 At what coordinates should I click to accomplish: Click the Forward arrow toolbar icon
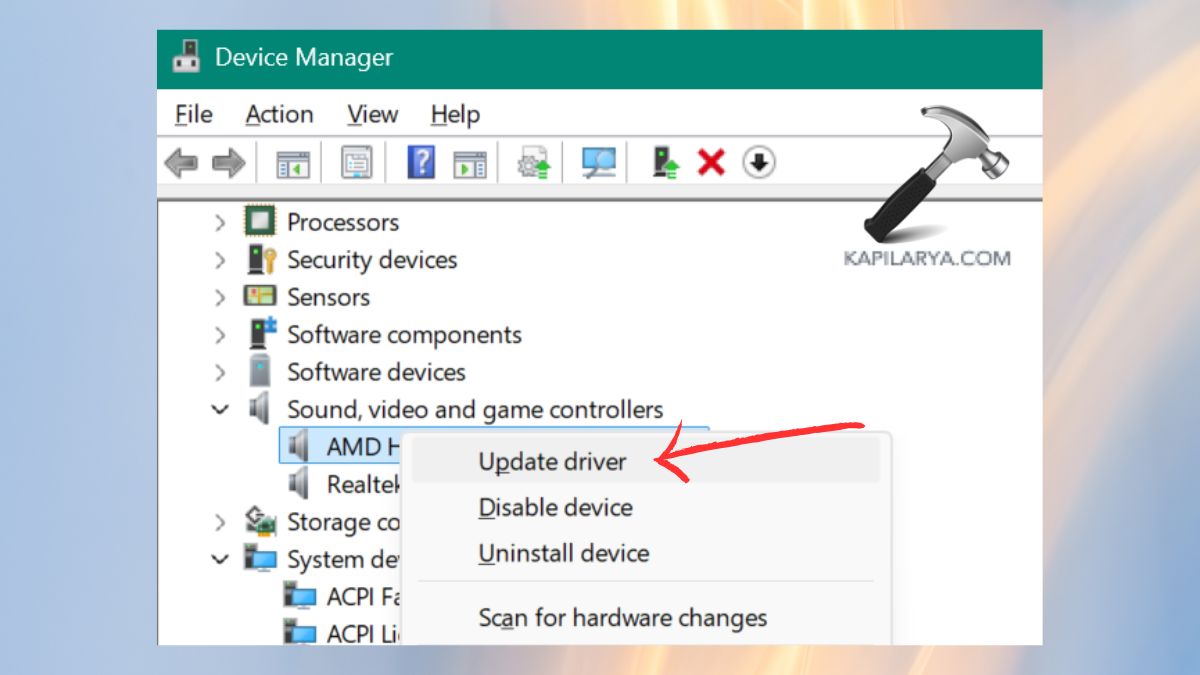tap(229, 163)
